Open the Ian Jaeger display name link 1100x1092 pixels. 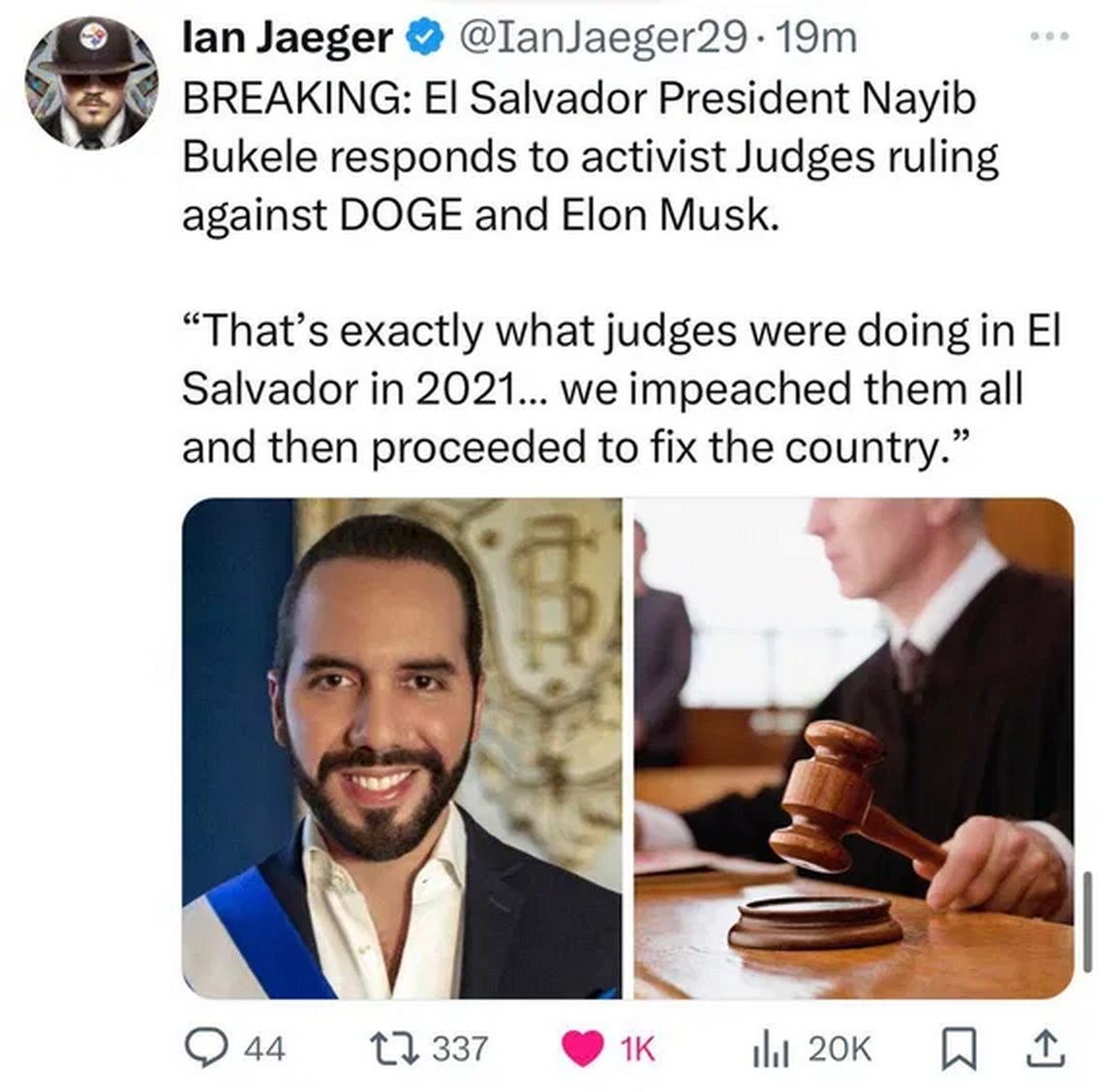tap(288, 38)
